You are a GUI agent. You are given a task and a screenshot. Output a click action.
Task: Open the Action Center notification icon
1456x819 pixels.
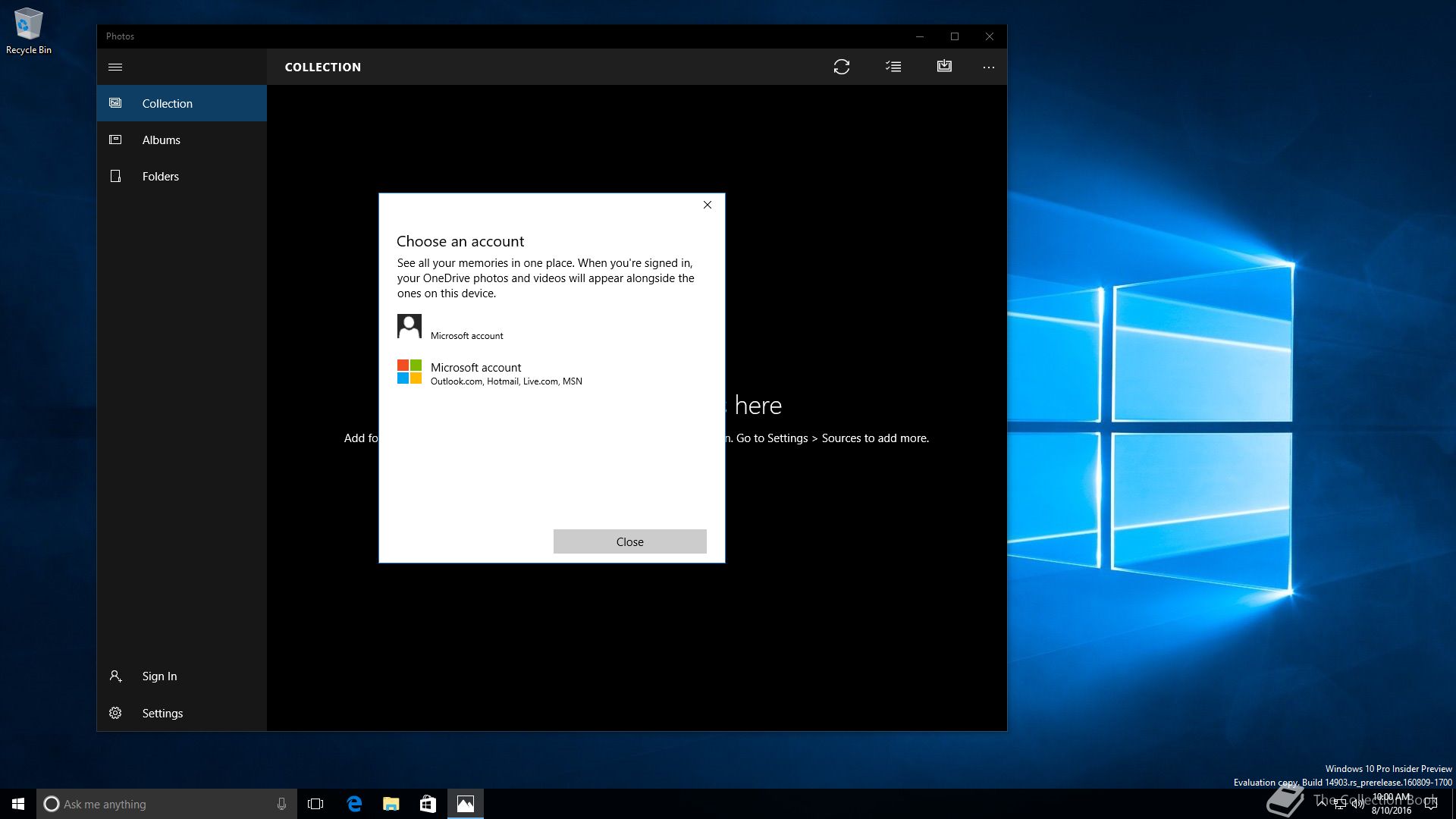click(1431, 804)
